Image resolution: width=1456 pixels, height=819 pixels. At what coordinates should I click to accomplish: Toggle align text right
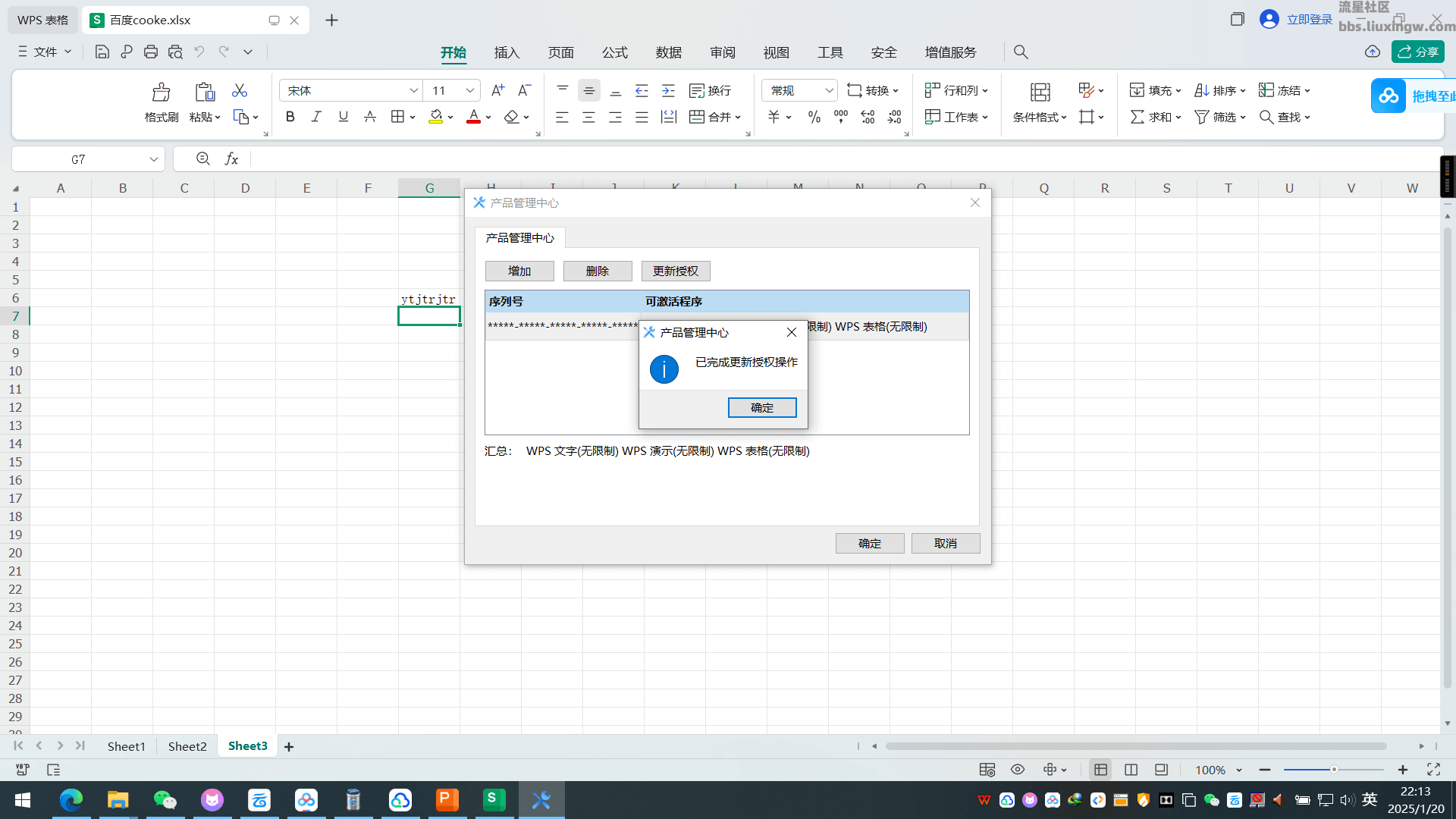615,117
